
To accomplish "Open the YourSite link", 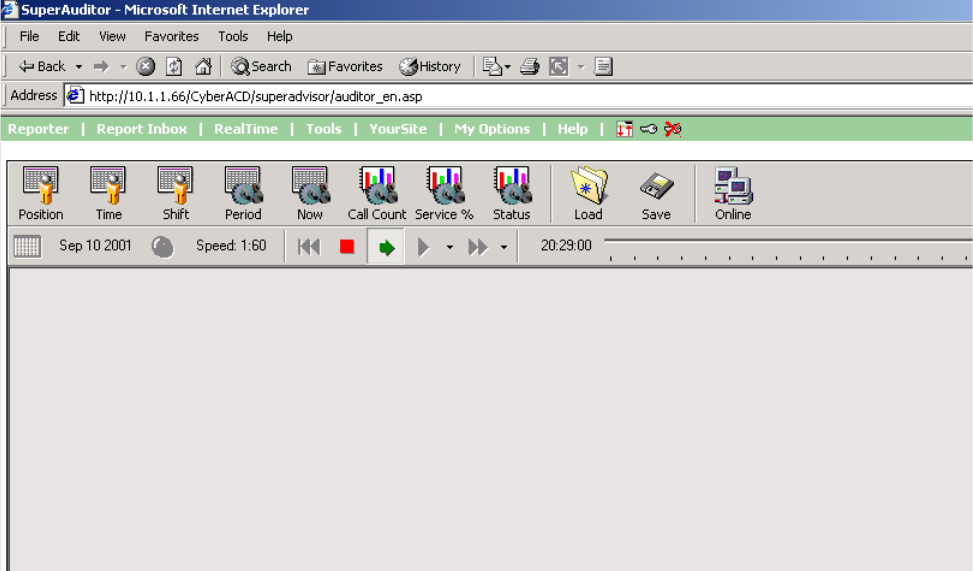I will (398, 128).
